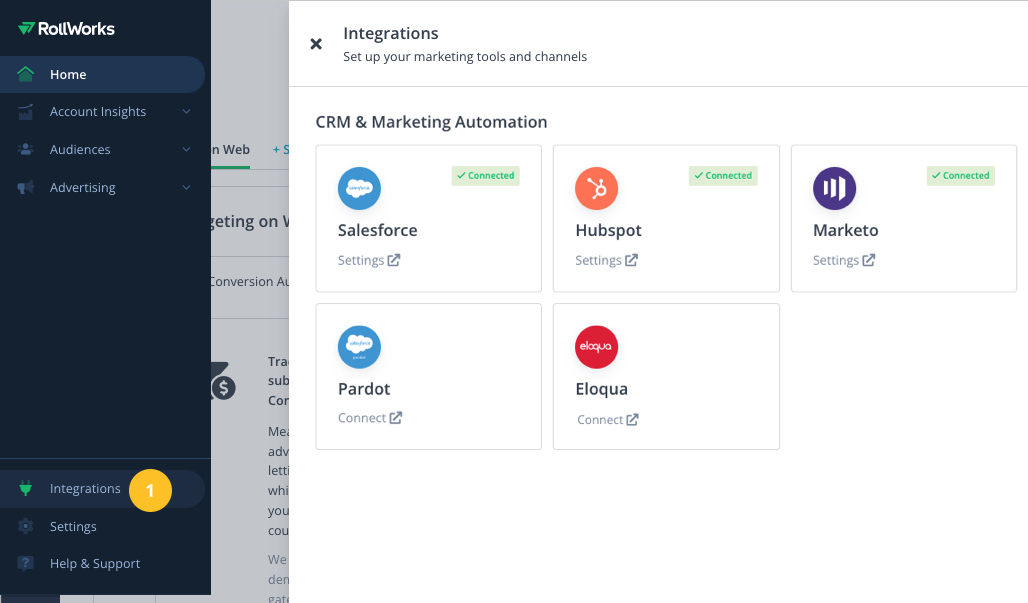1028x603 pixels.
Task: Open the Home menu item
Action: [102, 75]
